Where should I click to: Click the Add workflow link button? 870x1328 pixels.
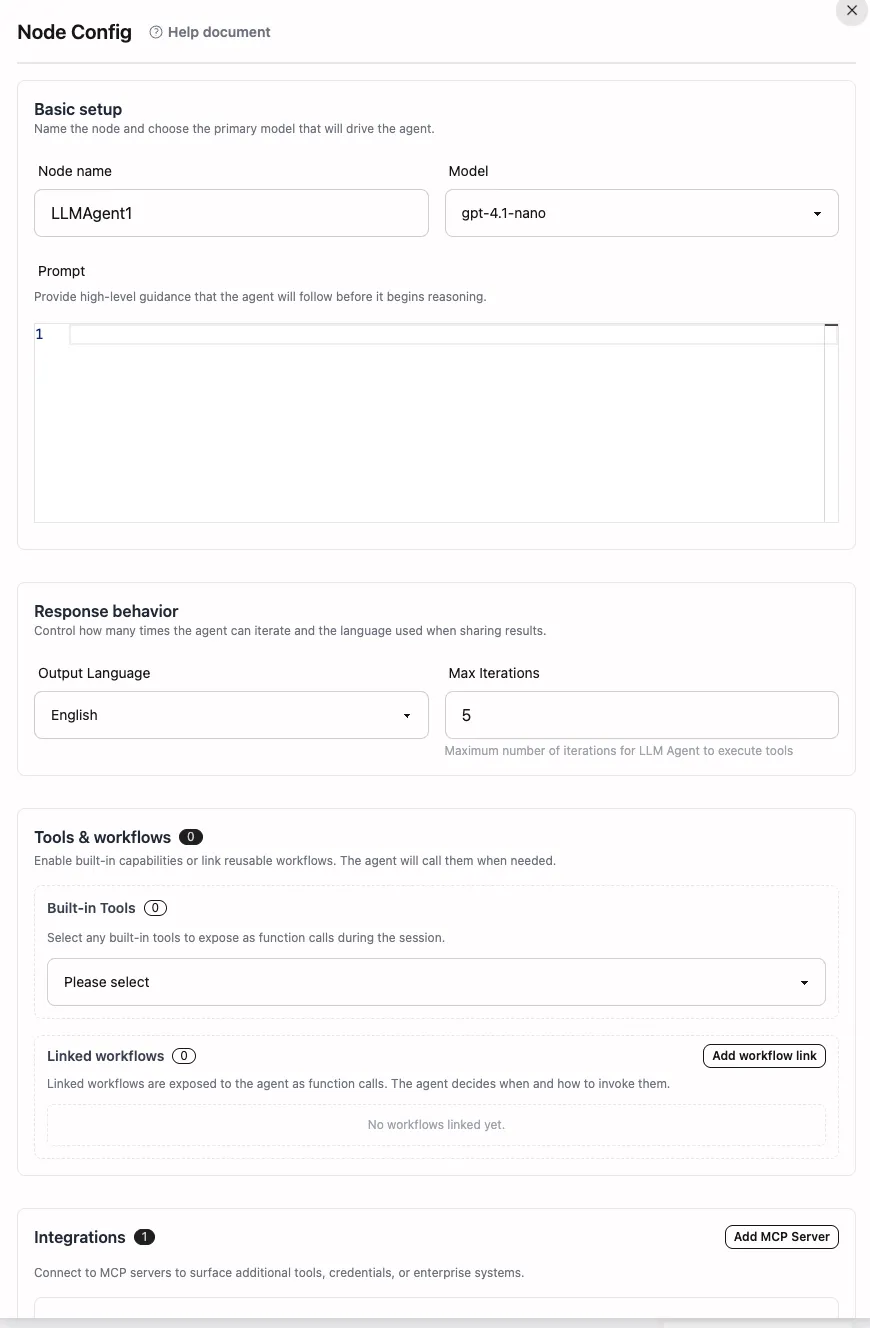click(764, 1056)
